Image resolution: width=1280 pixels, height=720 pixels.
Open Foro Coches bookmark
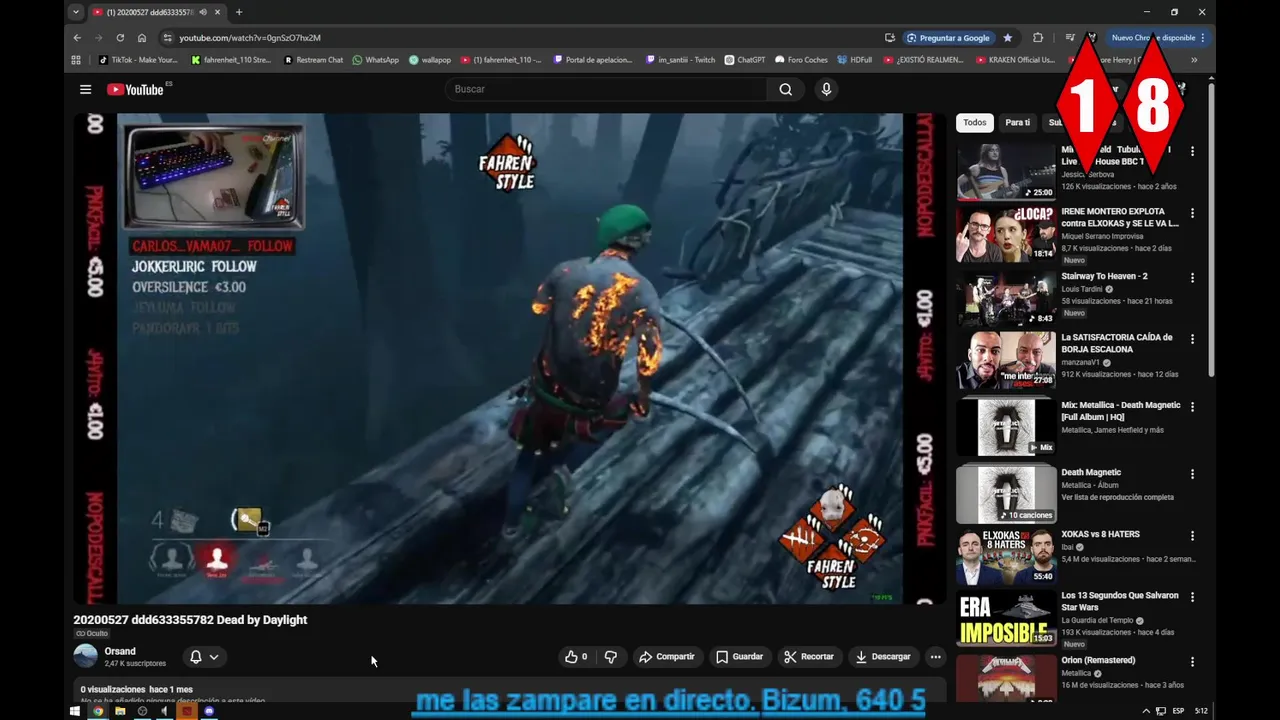point(802,60)
